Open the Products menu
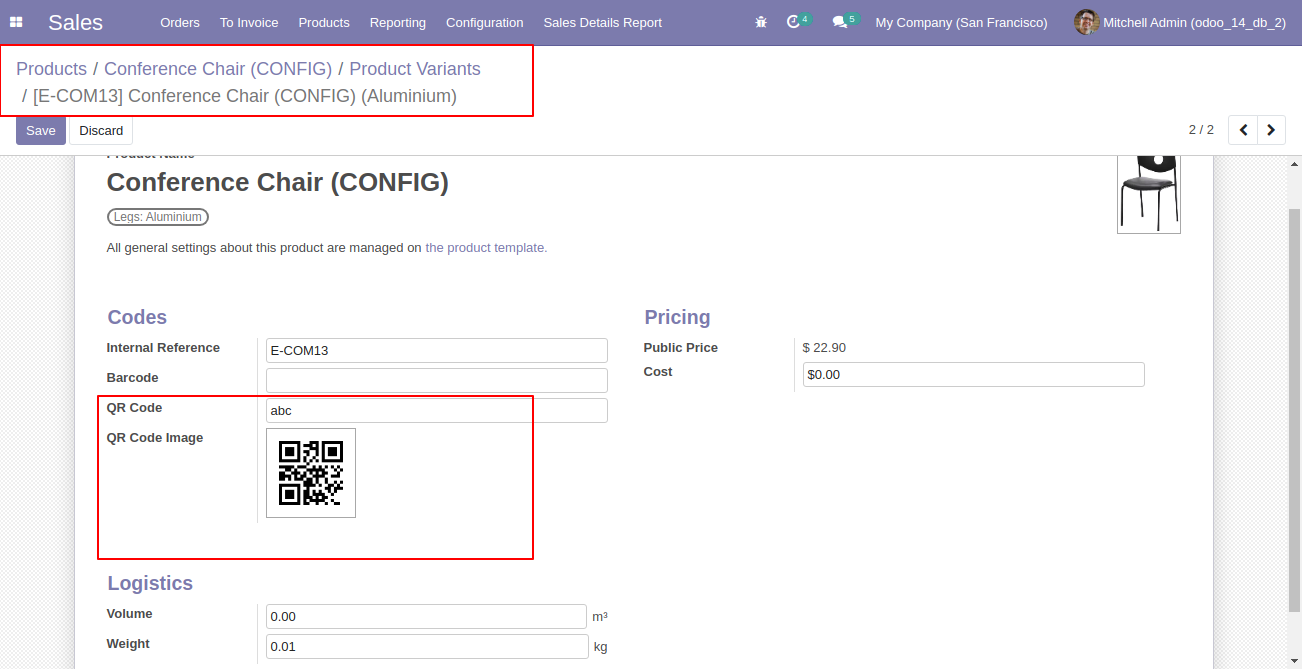 tap(324, 22)
